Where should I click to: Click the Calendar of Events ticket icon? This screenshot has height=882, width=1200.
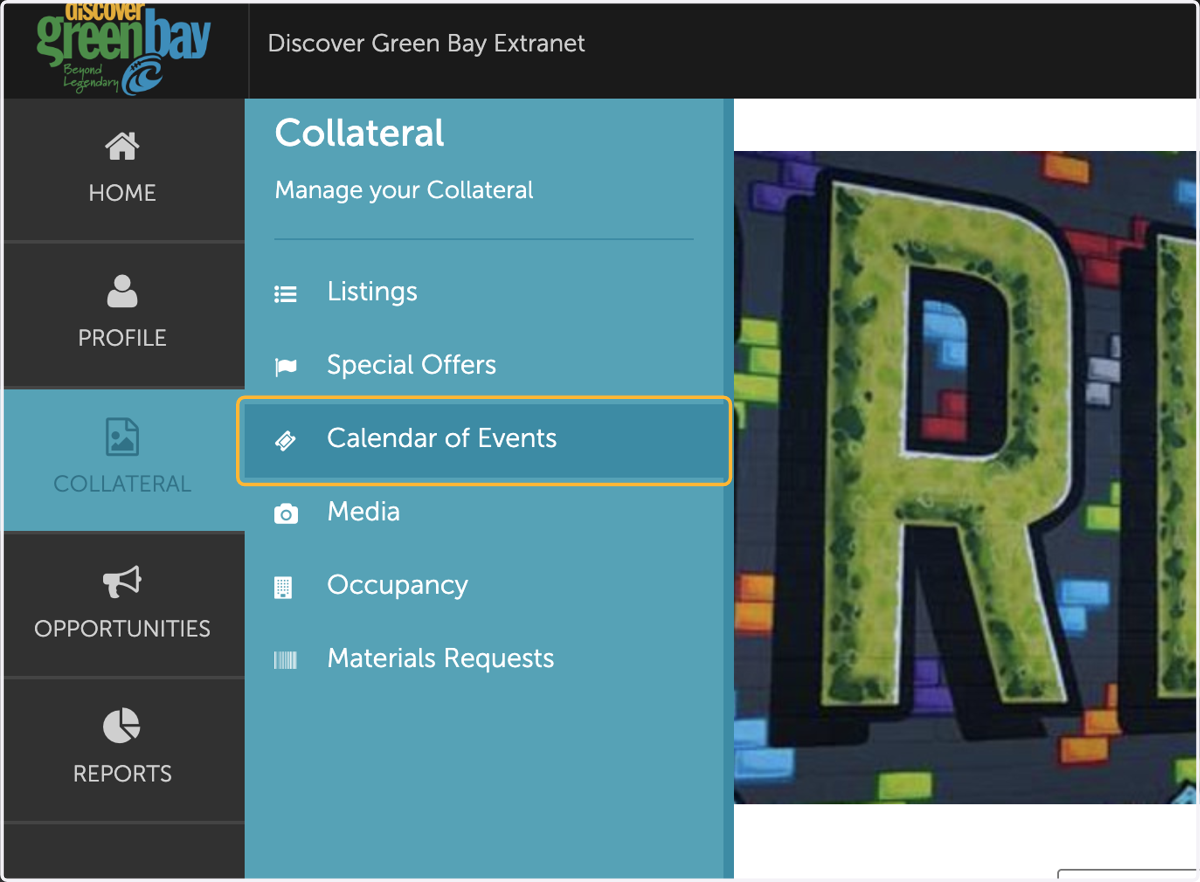pos(286,441)
